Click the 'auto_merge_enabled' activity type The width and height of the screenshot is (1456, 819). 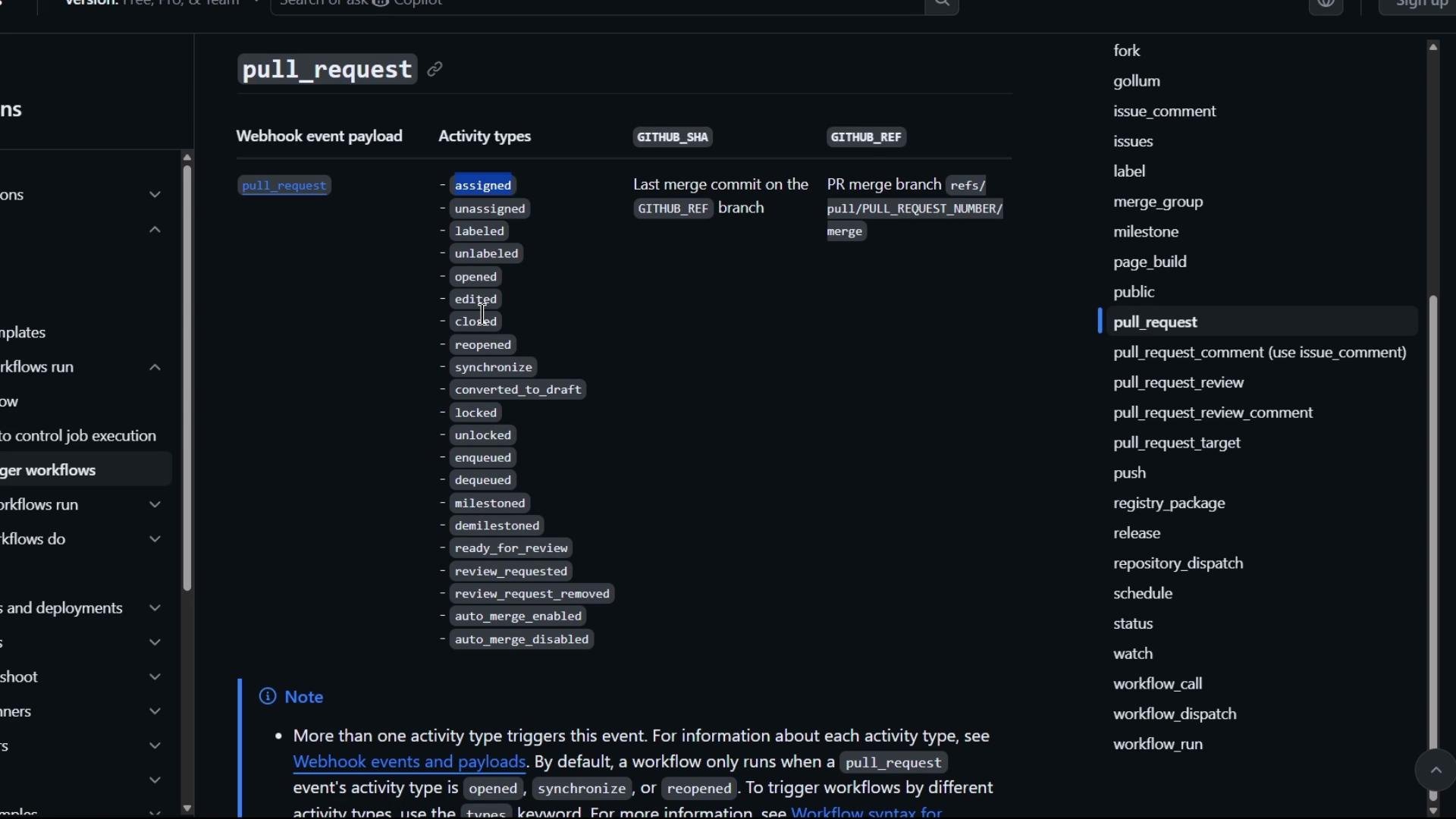518,617
